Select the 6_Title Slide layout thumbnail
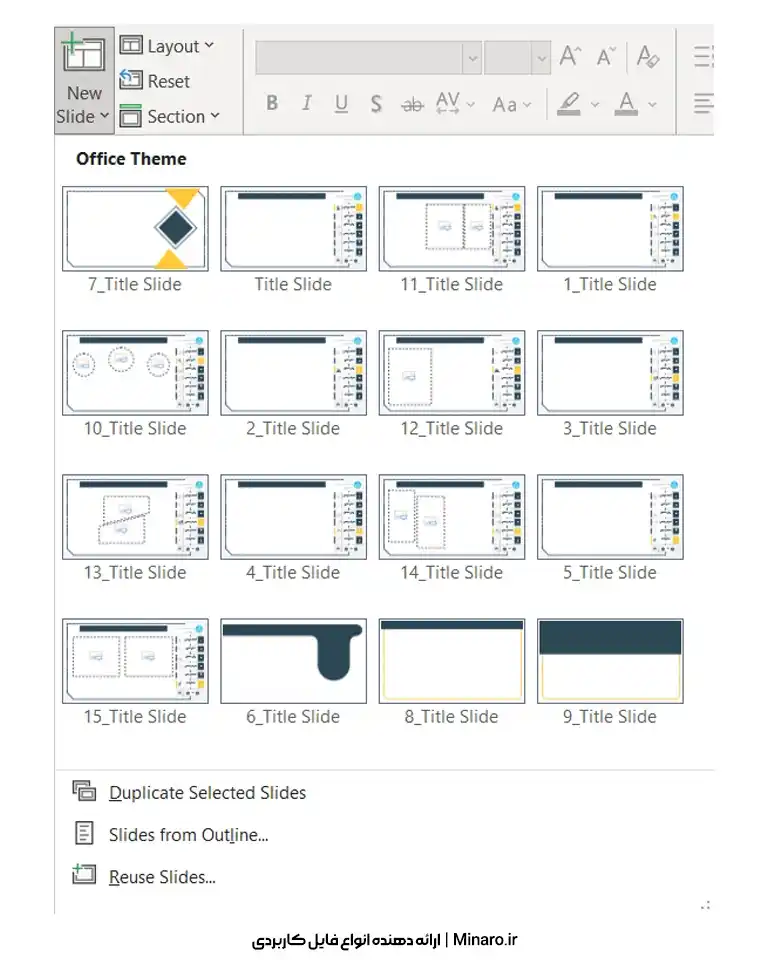The width and height of the screenshot is (768, 960). pos(293,661)
